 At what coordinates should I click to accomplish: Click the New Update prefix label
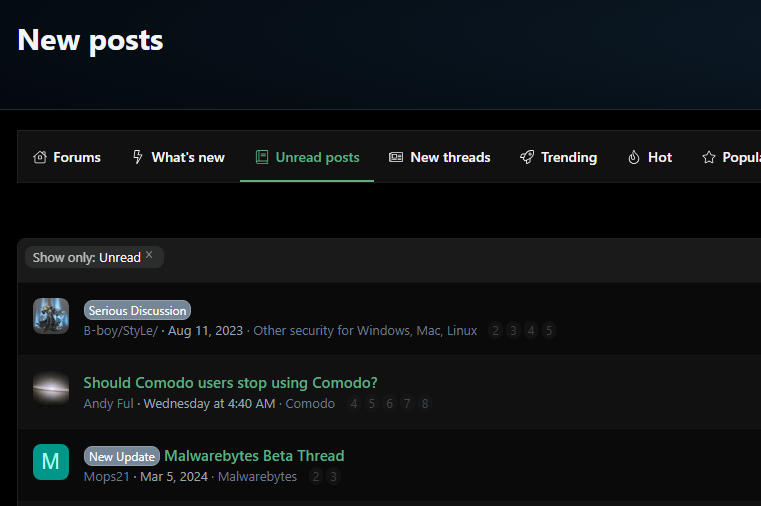122,457
